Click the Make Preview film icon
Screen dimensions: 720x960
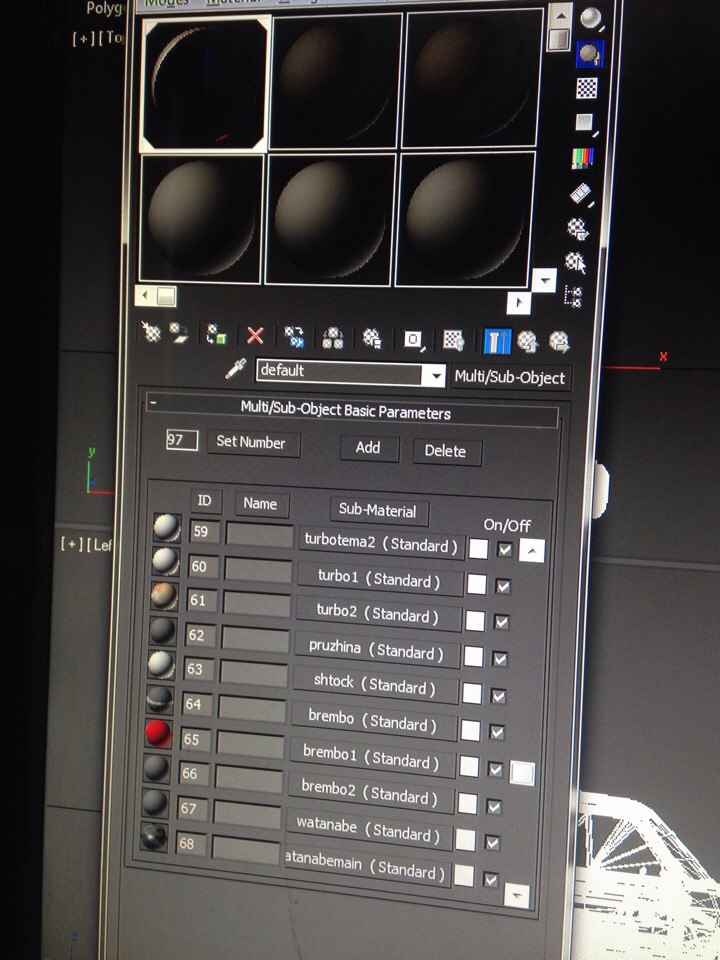580,193
